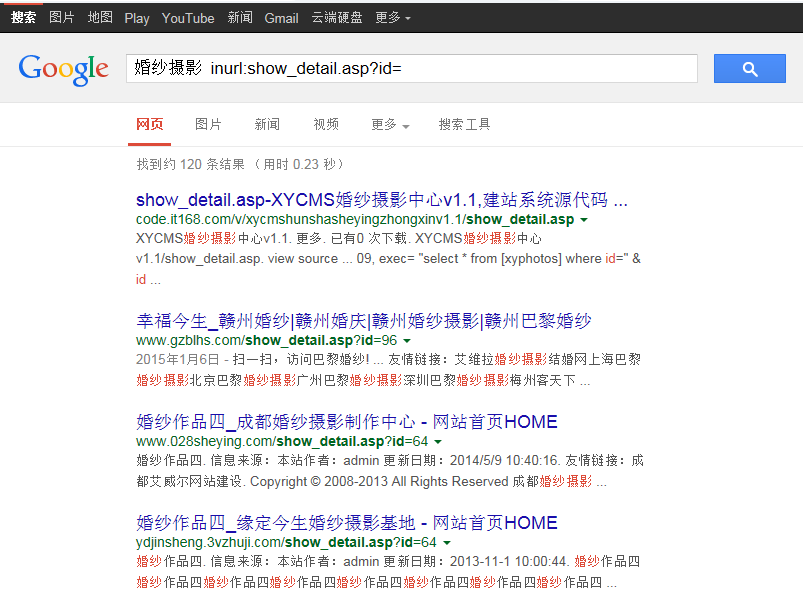Switch to the 图片 results tab
803x599 pixels.
(208, 124)
